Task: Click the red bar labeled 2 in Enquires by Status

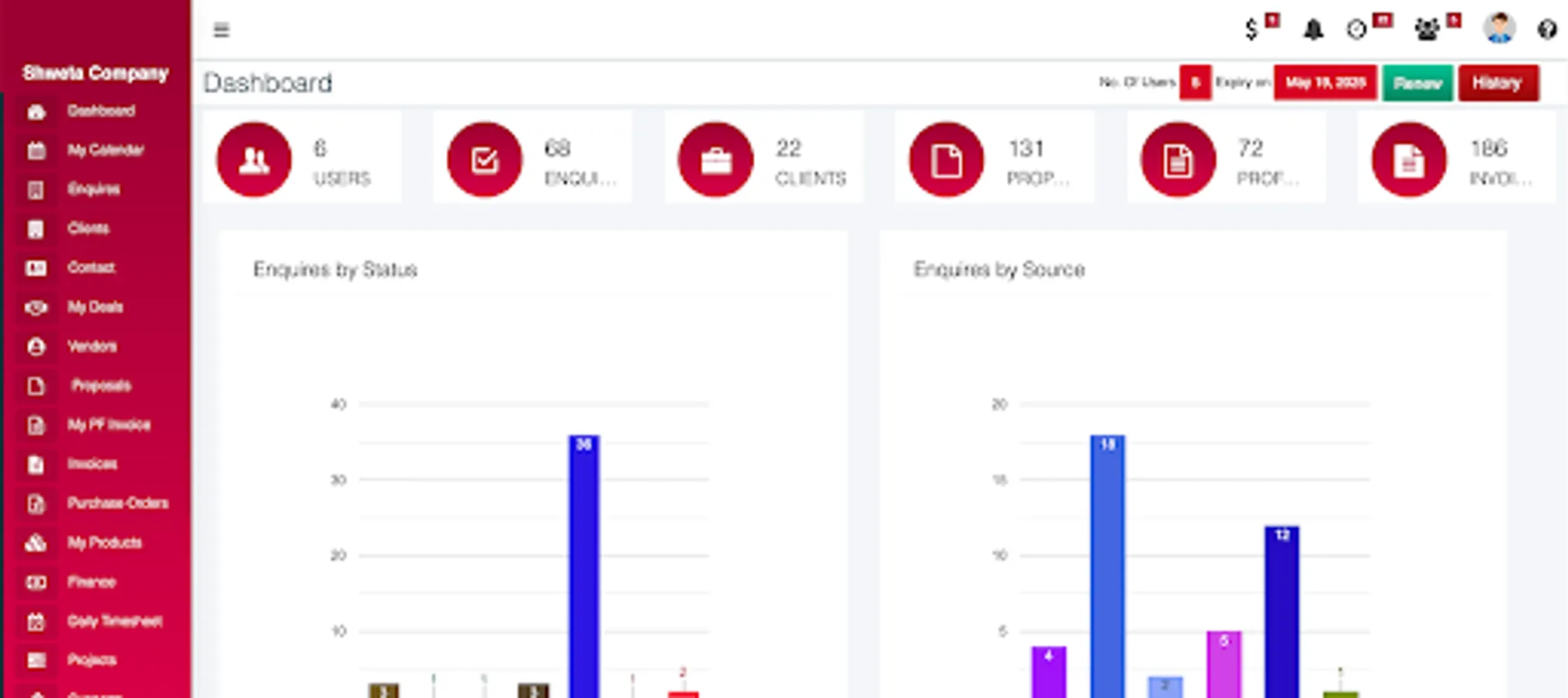Action: [683, 694]
